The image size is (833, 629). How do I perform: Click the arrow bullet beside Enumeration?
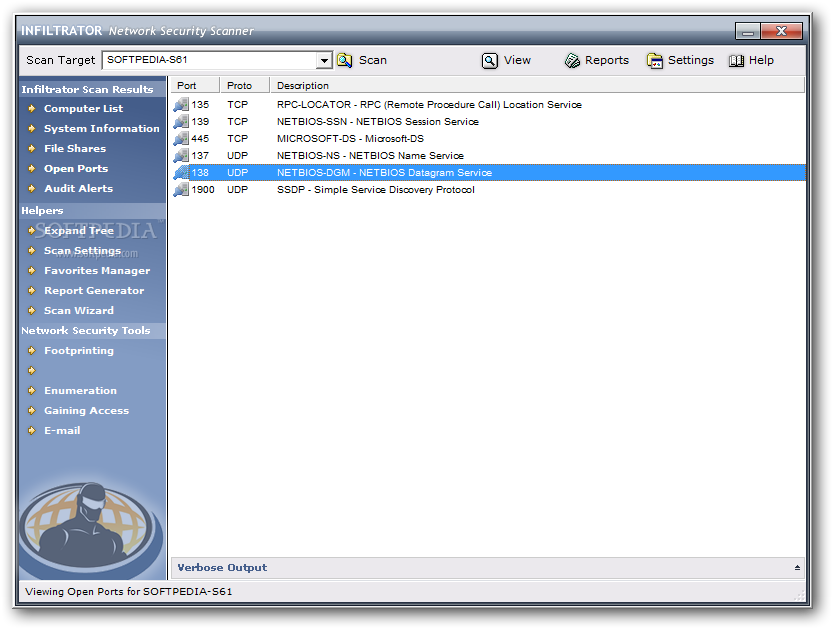pos(32,390)
